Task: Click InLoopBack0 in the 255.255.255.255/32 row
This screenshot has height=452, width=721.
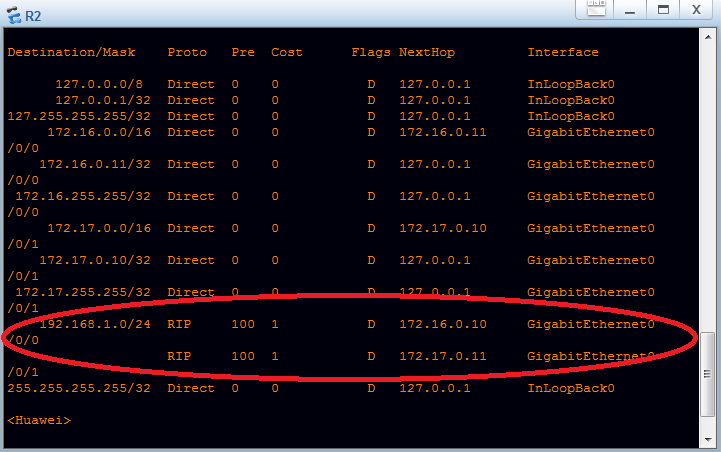Action: point(571,388)
